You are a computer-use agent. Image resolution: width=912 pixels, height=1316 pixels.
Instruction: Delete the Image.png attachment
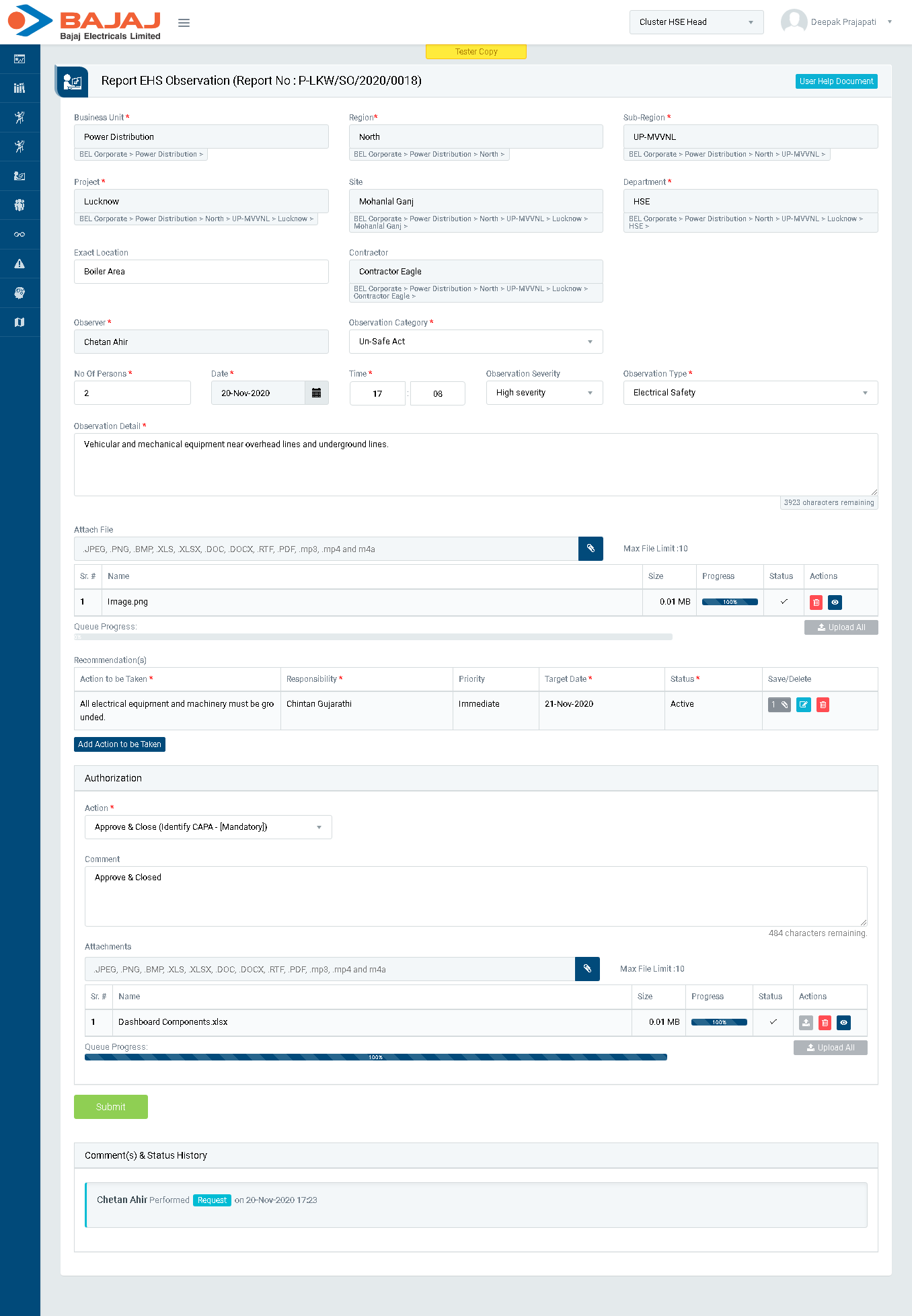[816, 603]
